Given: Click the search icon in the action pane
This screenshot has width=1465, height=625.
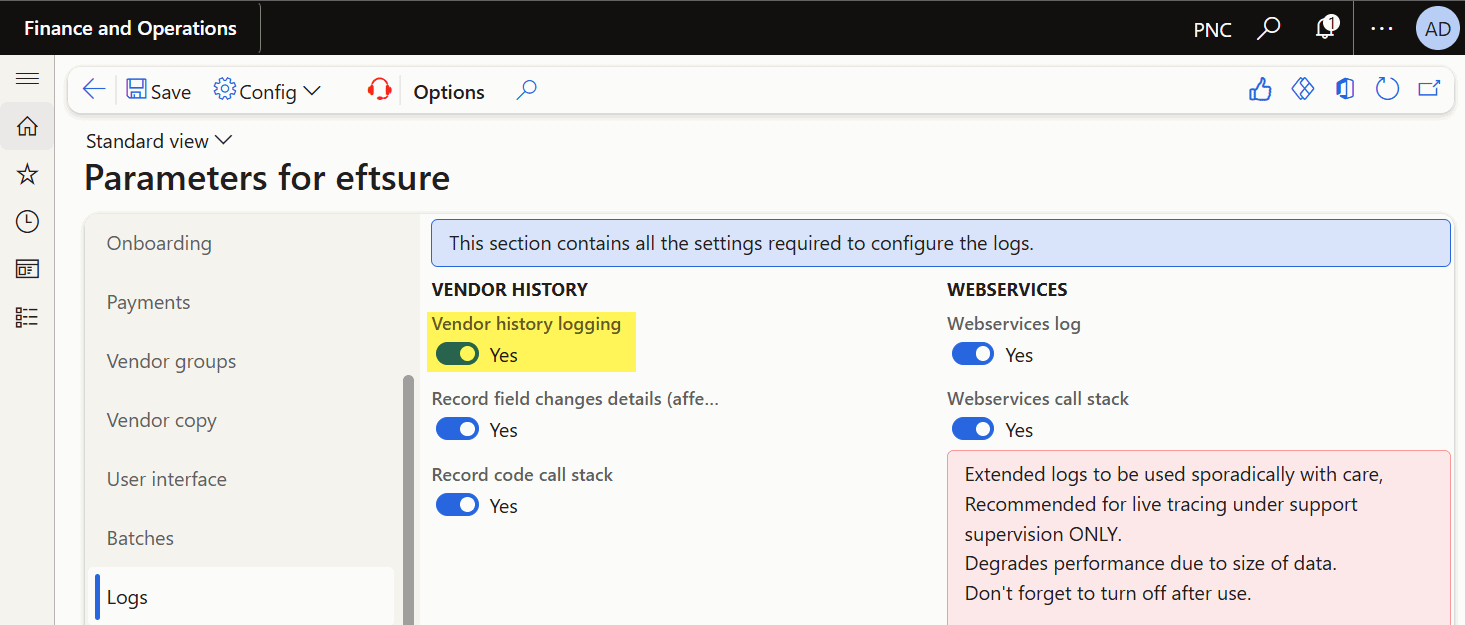Looking at the screenshot, I should [x=526, y=90].
